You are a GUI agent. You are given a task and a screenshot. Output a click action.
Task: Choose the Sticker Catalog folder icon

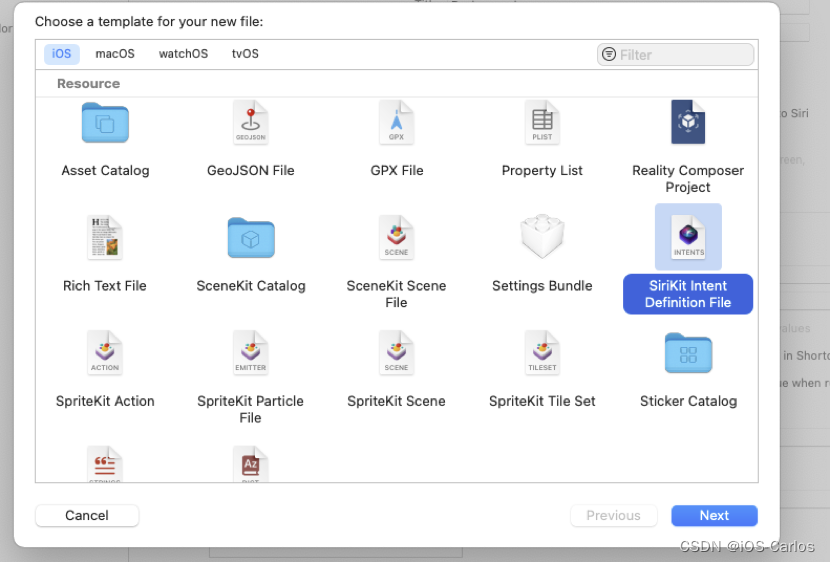pyautogui.click(x=688, y=353)
